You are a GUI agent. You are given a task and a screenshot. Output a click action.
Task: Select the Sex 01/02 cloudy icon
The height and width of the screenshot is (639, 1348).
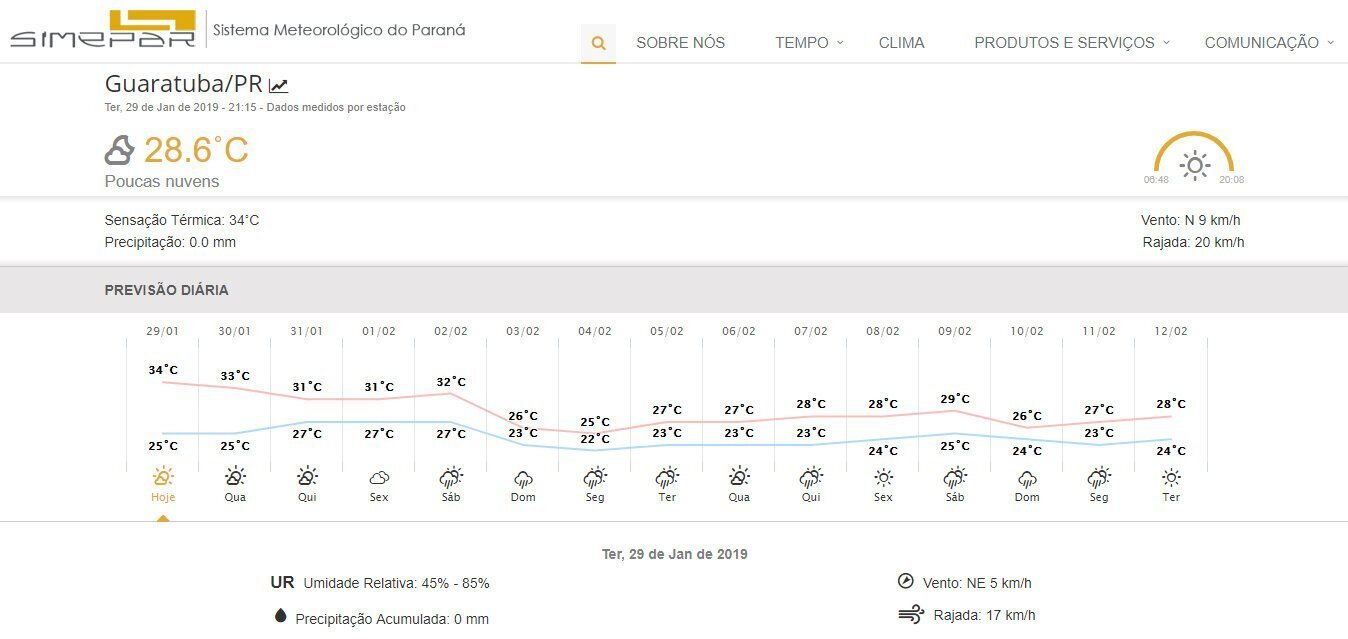(x=379, y=478)
